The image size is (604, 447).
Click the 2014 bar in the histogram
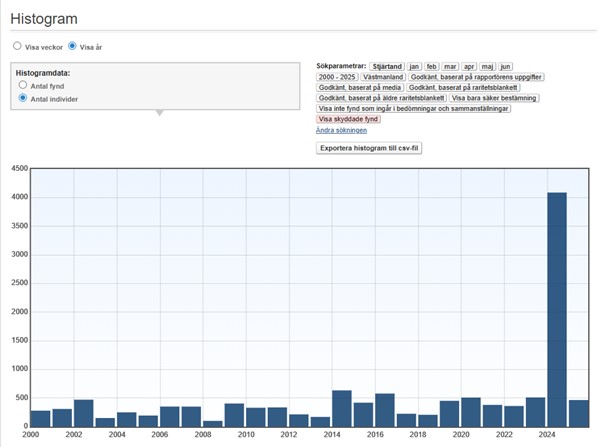click(x=341, y=408)
